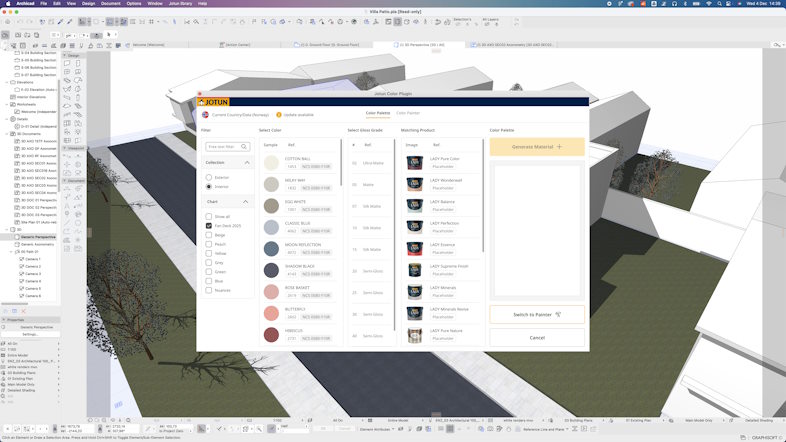Enable the Show all chart checkbox
Viewport: 786px width, 442px height.
[x=209, y=216]
